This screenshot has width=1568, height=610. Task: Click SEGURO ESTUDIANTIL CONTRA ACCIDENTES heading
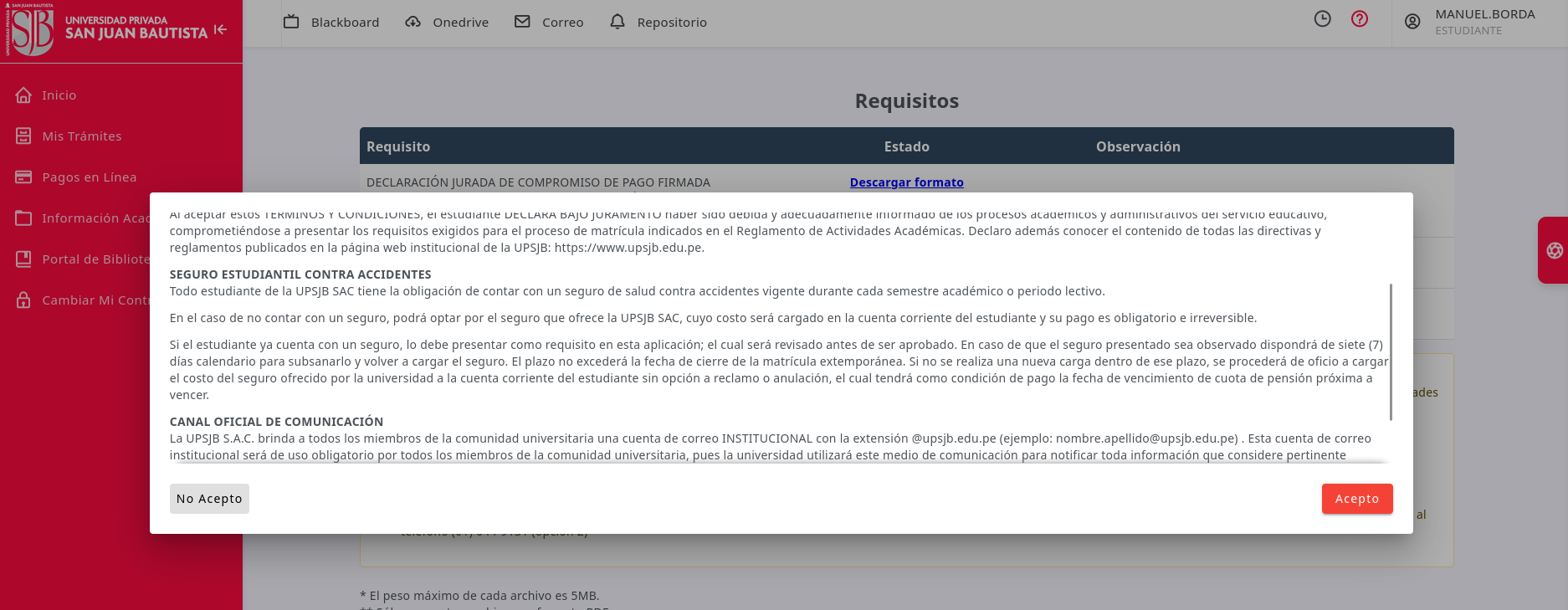pyautogui.click(x=300, y=274)
